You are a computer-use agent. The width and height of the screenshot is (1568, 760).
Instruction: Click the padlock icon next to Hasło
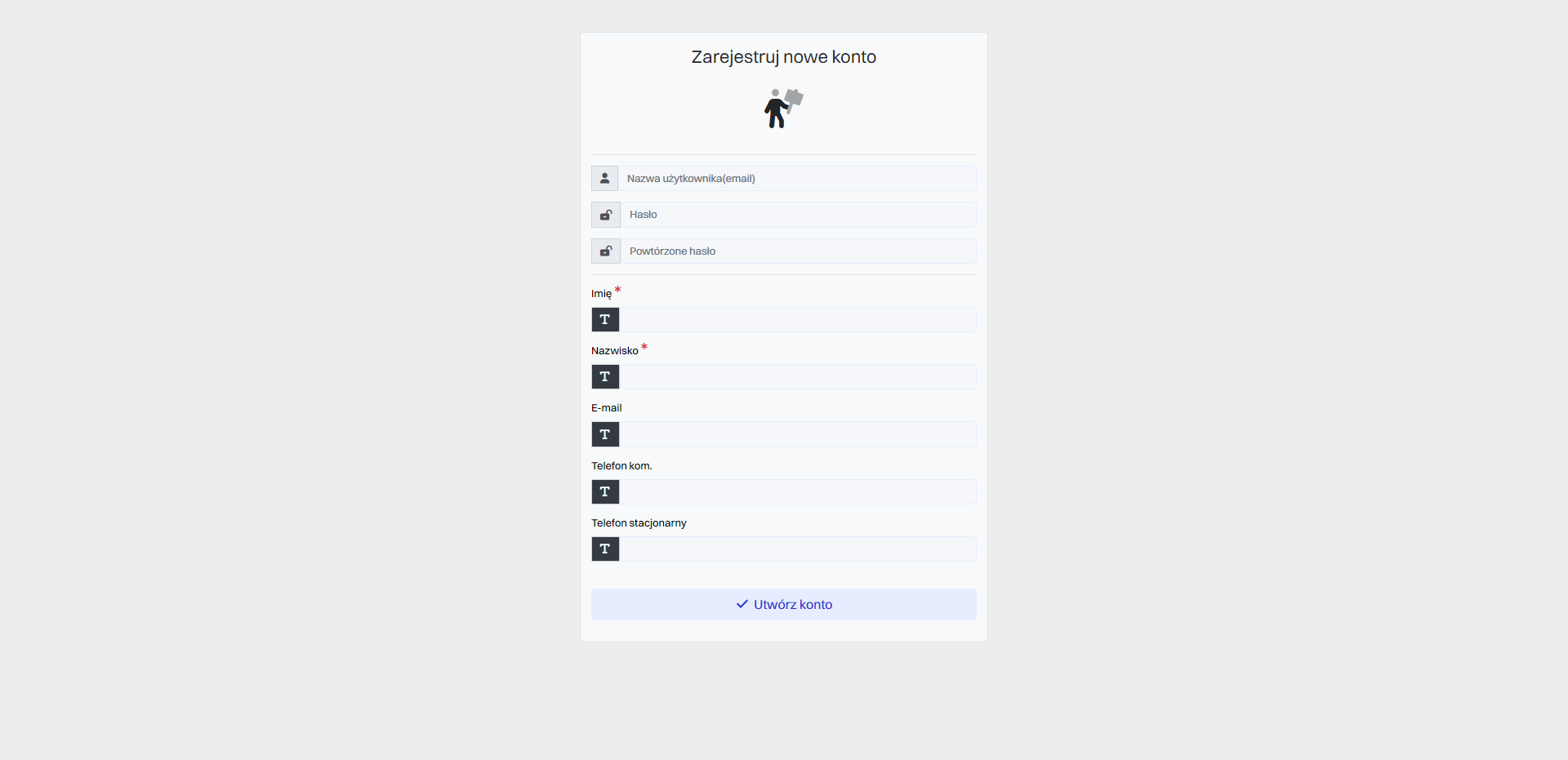point(606,215)
